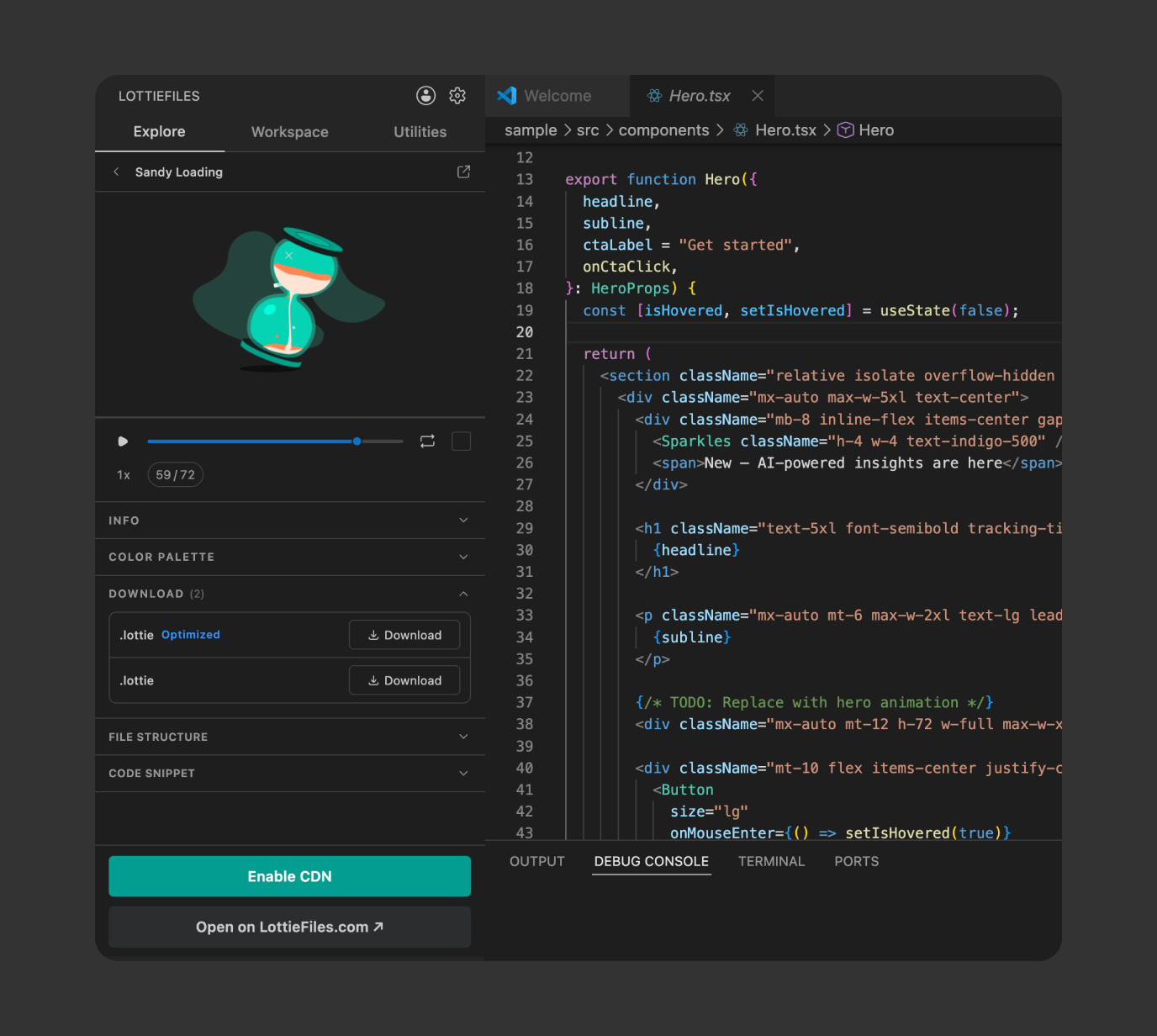Click the Optimized label
The height and width of the screenshot is (1036, 1157).
[x=191, y=635]
